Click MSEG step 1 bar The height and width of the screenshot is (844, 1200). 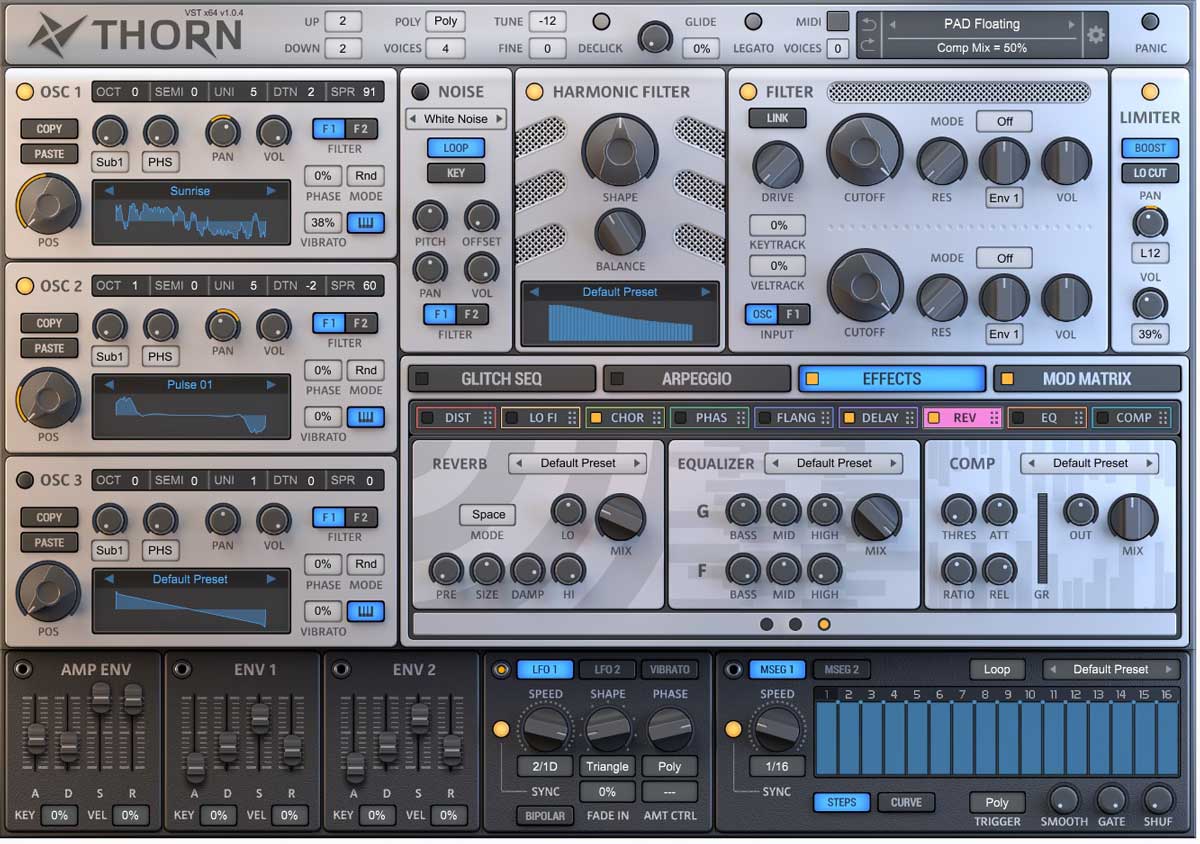click(827, 738)
